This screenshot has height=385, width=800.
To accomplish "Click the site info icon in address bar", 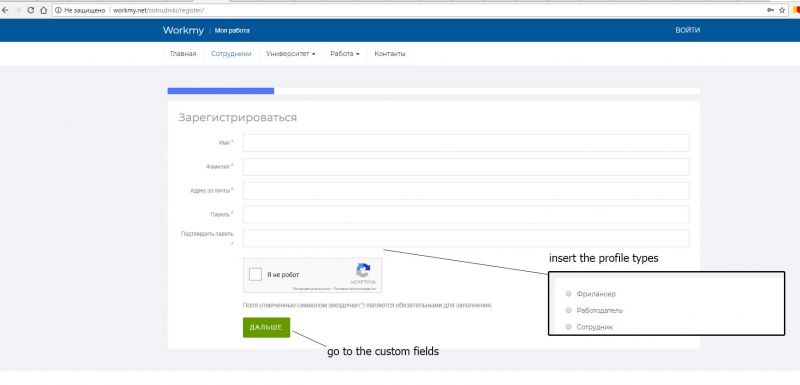I will pos(58,10).
